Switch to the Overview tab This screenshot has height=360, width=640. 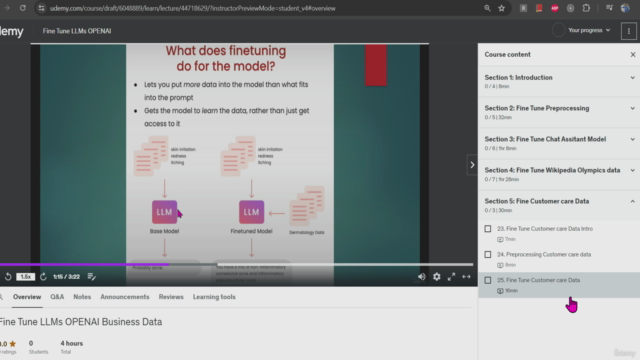pos(27,297)
